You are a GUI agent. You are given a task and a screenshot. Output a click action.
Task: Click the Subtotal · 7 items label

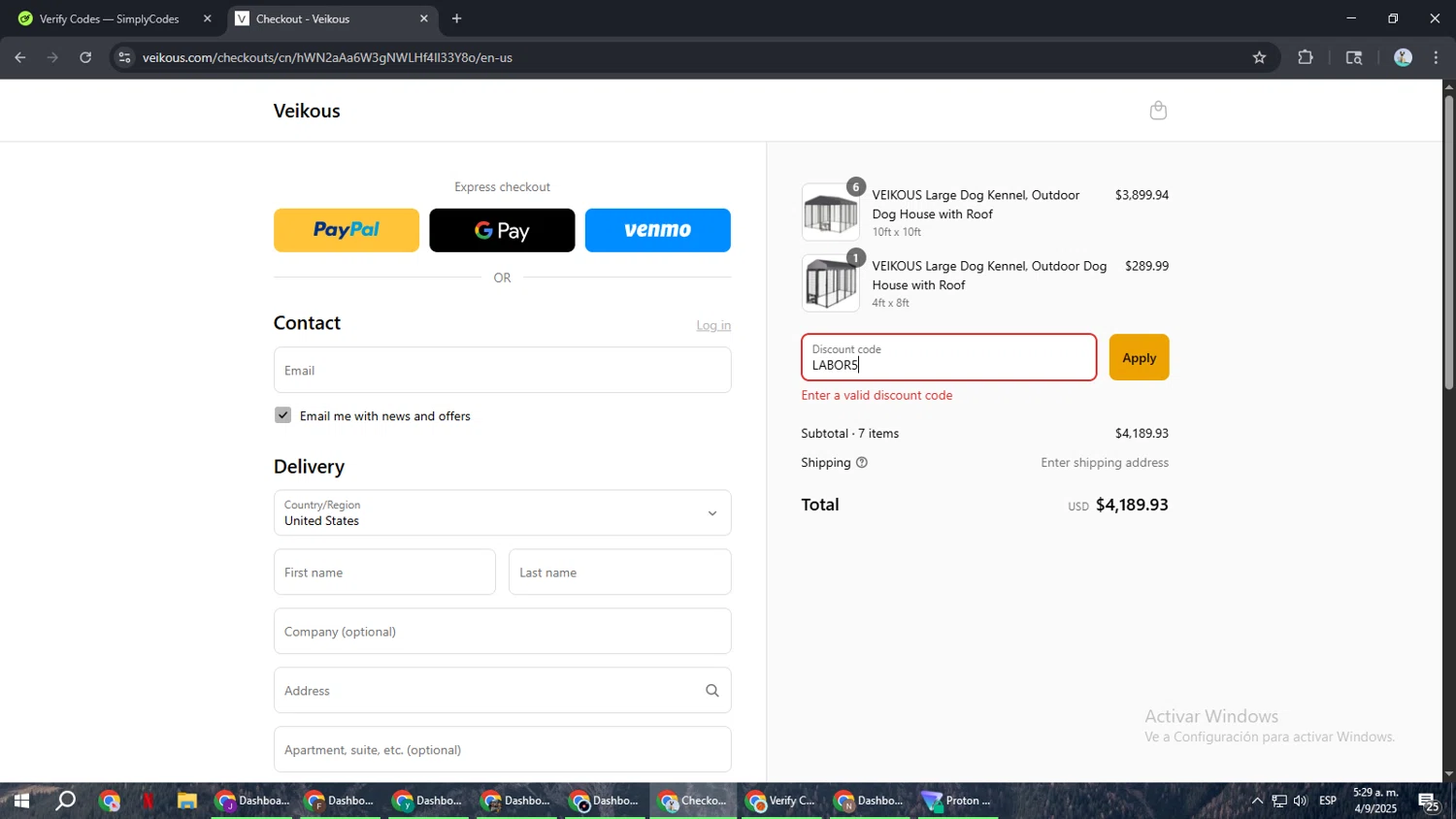849,434
